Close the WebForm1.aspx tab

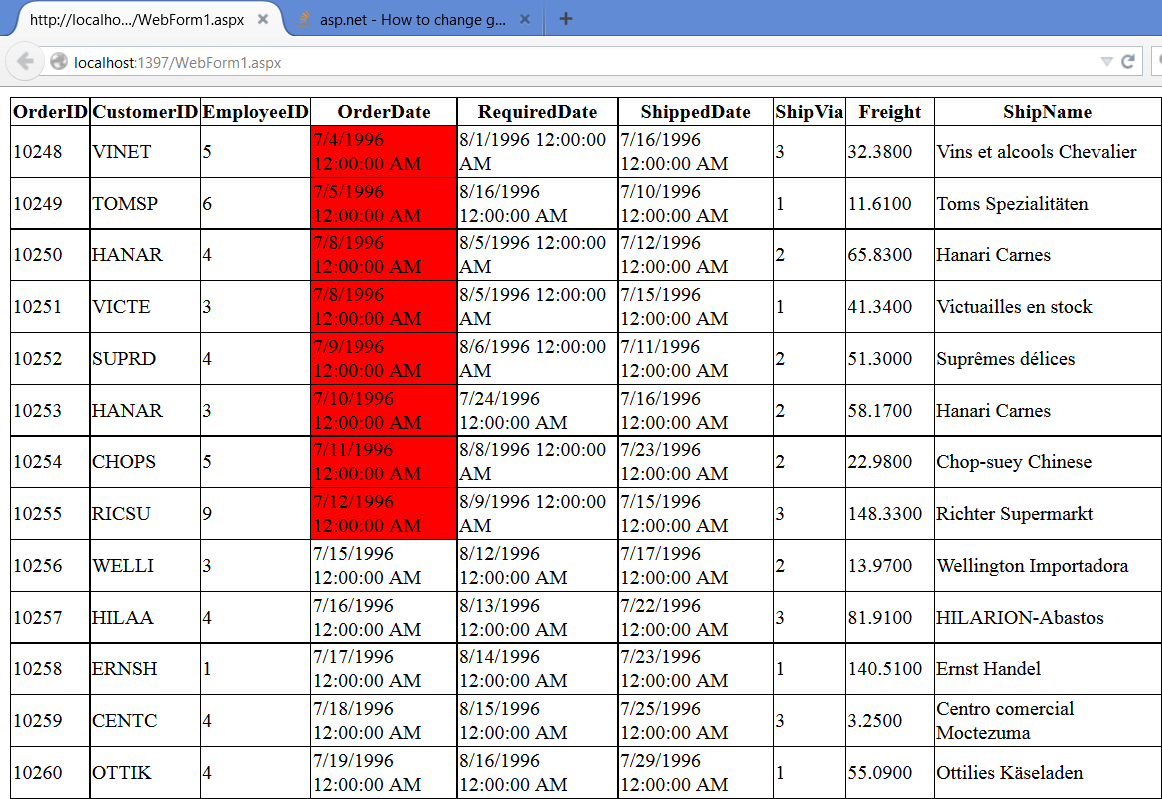pyautogui.click(x=262, y=19)
